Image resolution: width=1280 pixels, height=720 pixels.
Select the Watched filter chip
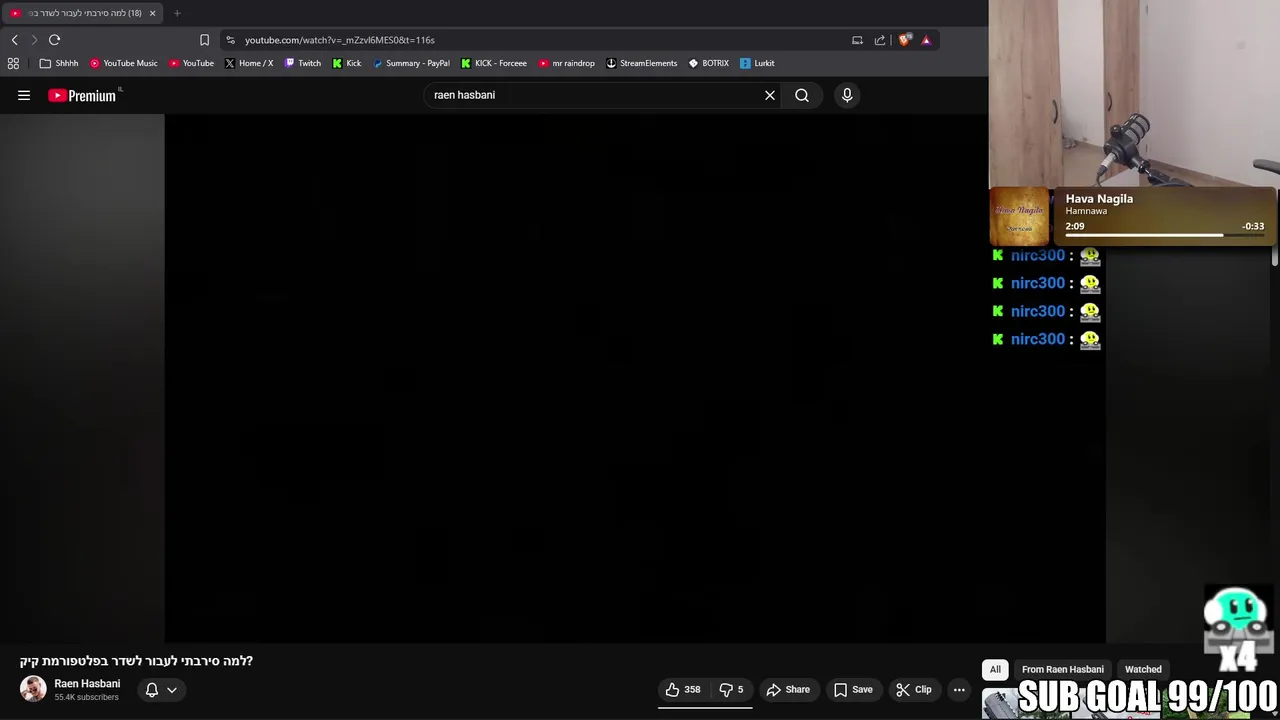point(1143,670)
